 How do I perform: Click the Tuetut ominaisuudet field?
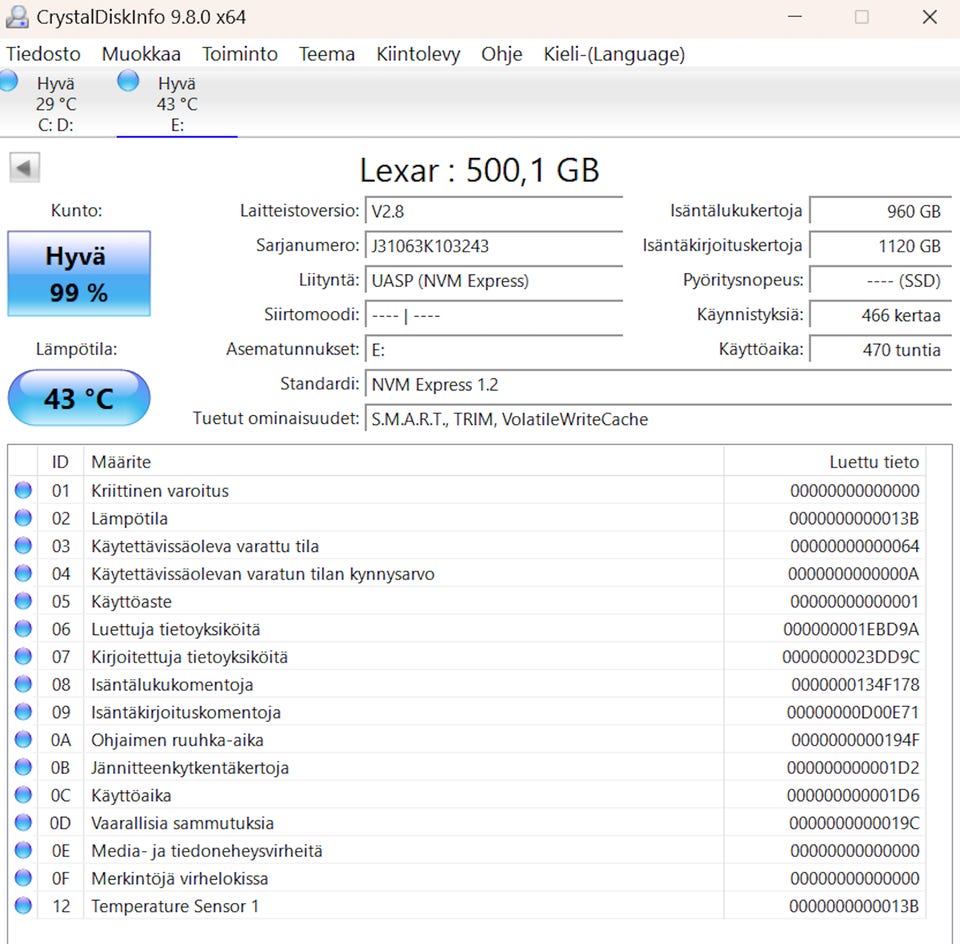coord(658,419)
